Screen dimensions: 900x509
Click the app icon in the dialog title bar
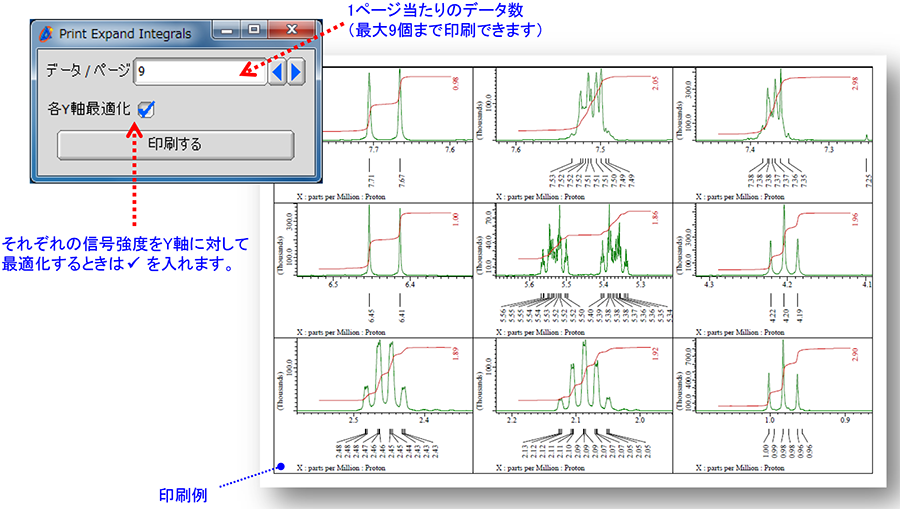(46, 34)
